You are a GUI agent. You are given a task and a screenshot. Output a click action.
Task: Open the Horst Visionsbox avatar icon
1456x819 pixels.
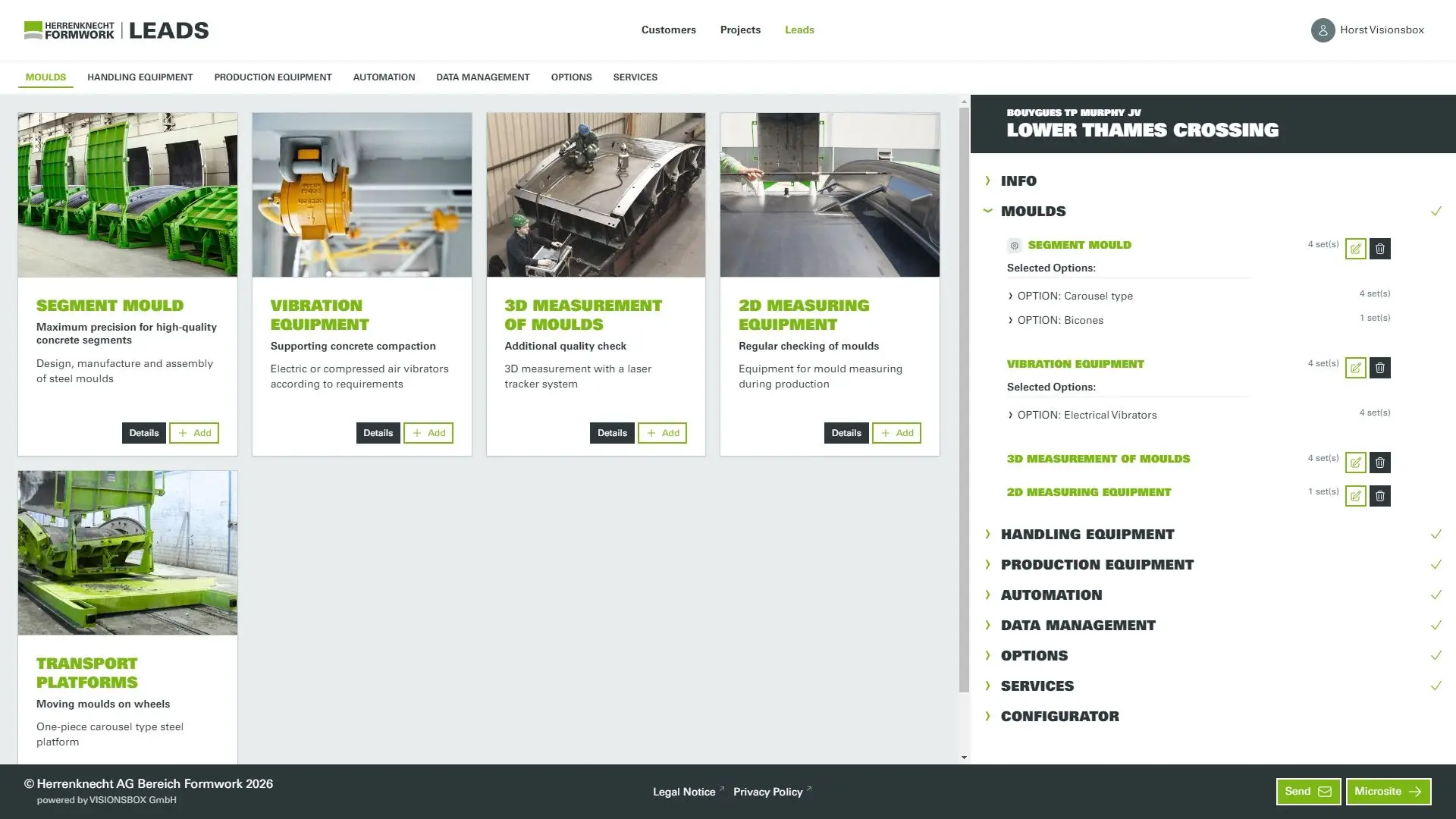click(x=1323, y=30)
